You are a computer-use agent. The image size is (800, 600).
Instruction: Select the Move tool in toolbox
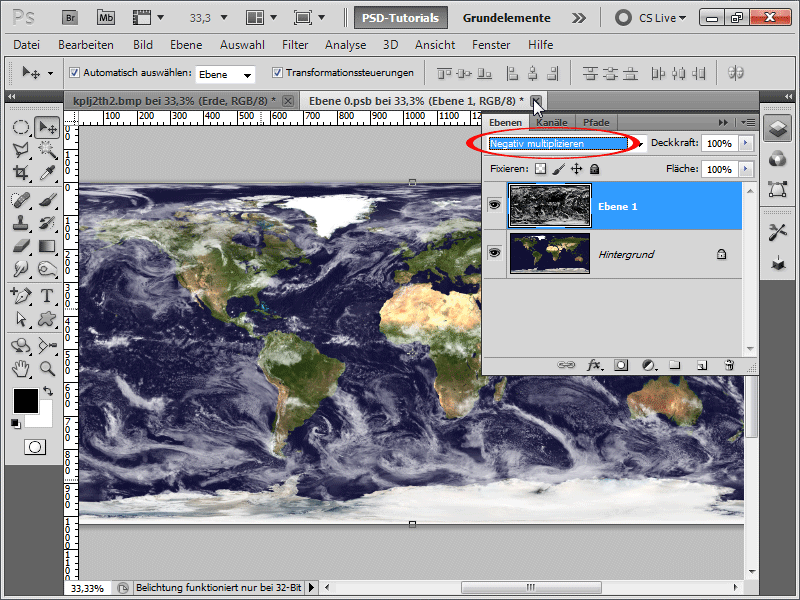point(47,127)
